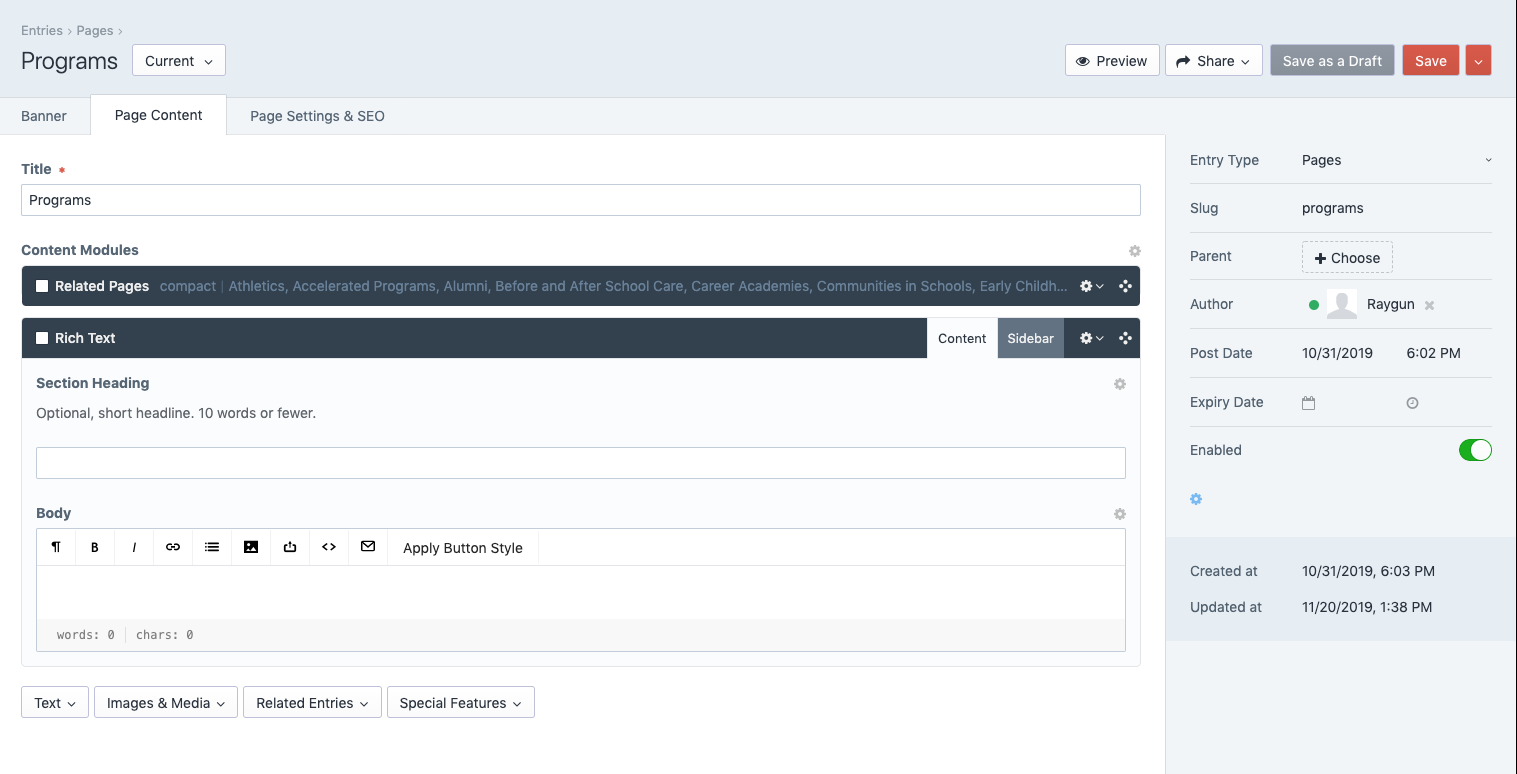Click Save as a Draft
The height and width of the screenshot is (774, 1517).
(1332, 60)
